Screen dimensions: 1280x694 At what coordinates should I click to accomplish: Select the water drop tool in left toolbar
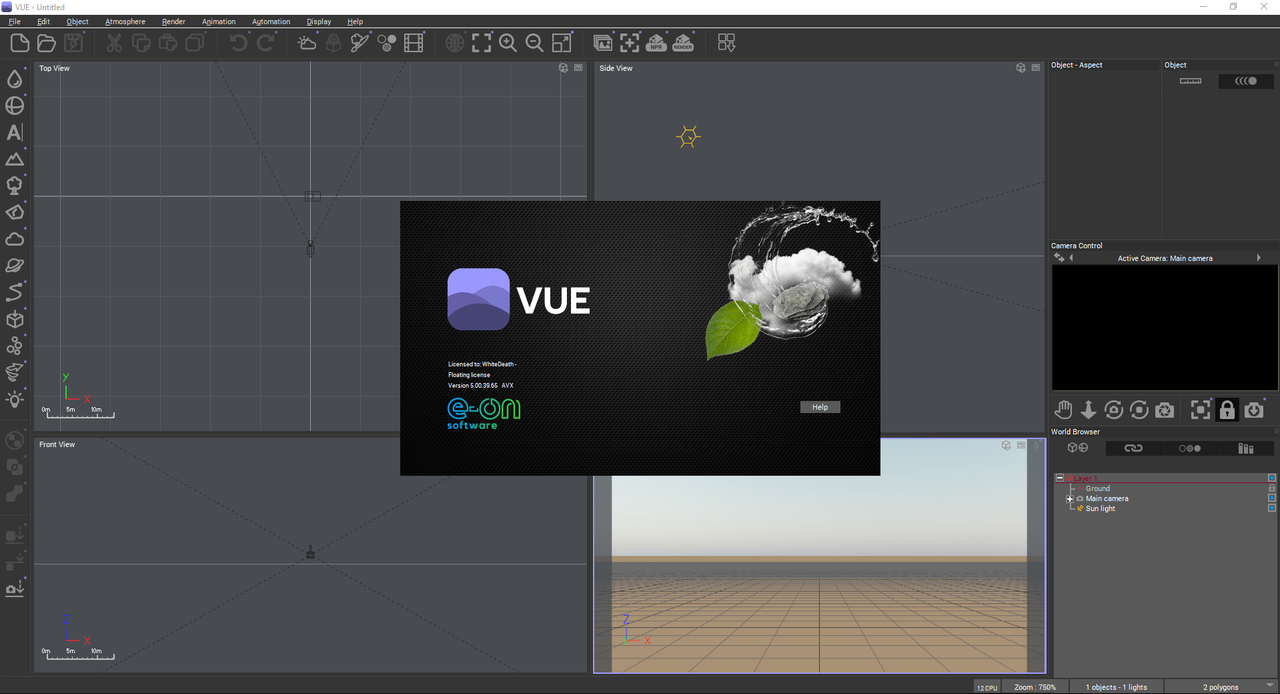(x=15, y=79)
